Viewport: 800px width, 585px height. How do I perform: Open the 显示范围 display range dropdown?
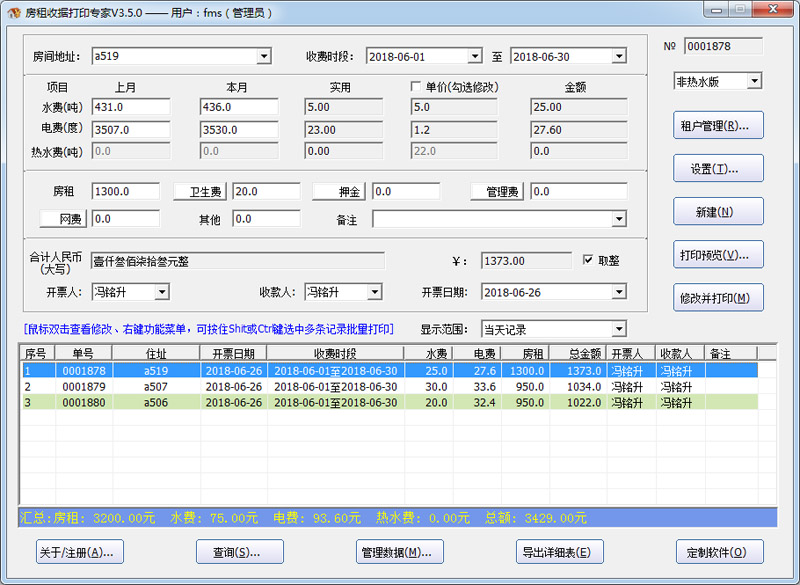click(619, 329)
